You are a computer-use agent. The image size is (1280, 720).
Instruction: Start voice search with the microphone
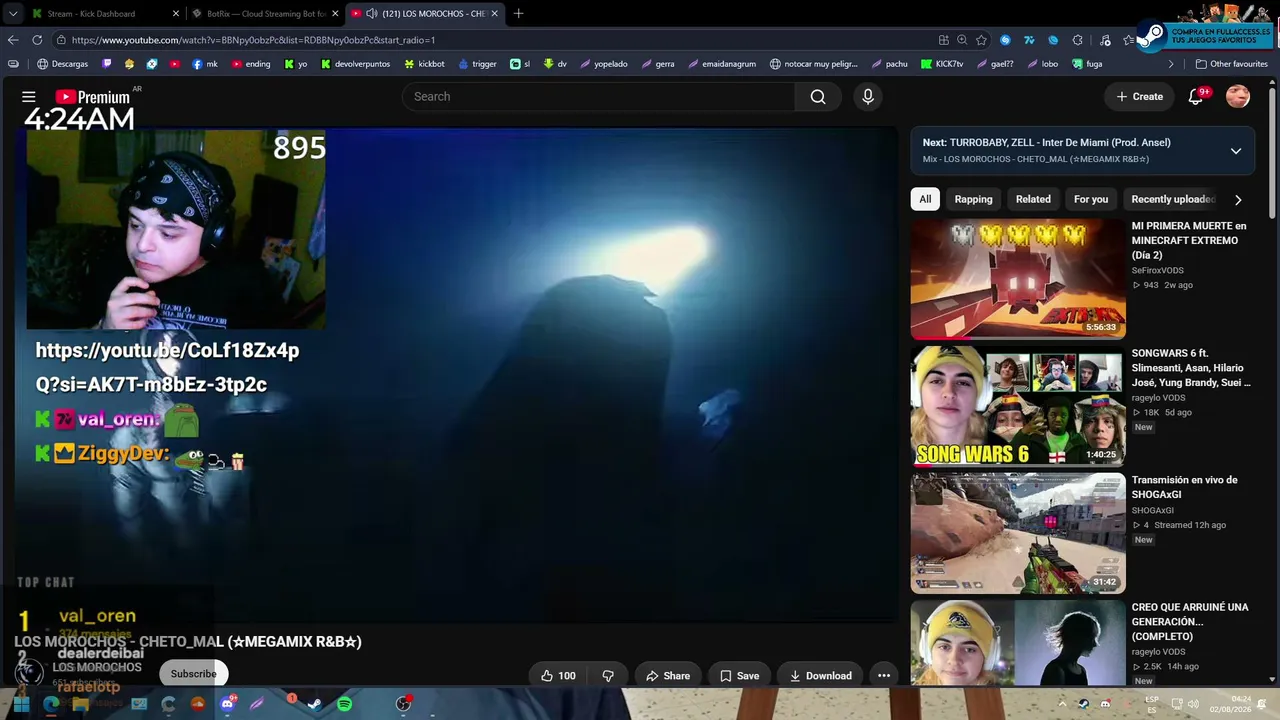(868, 97)
